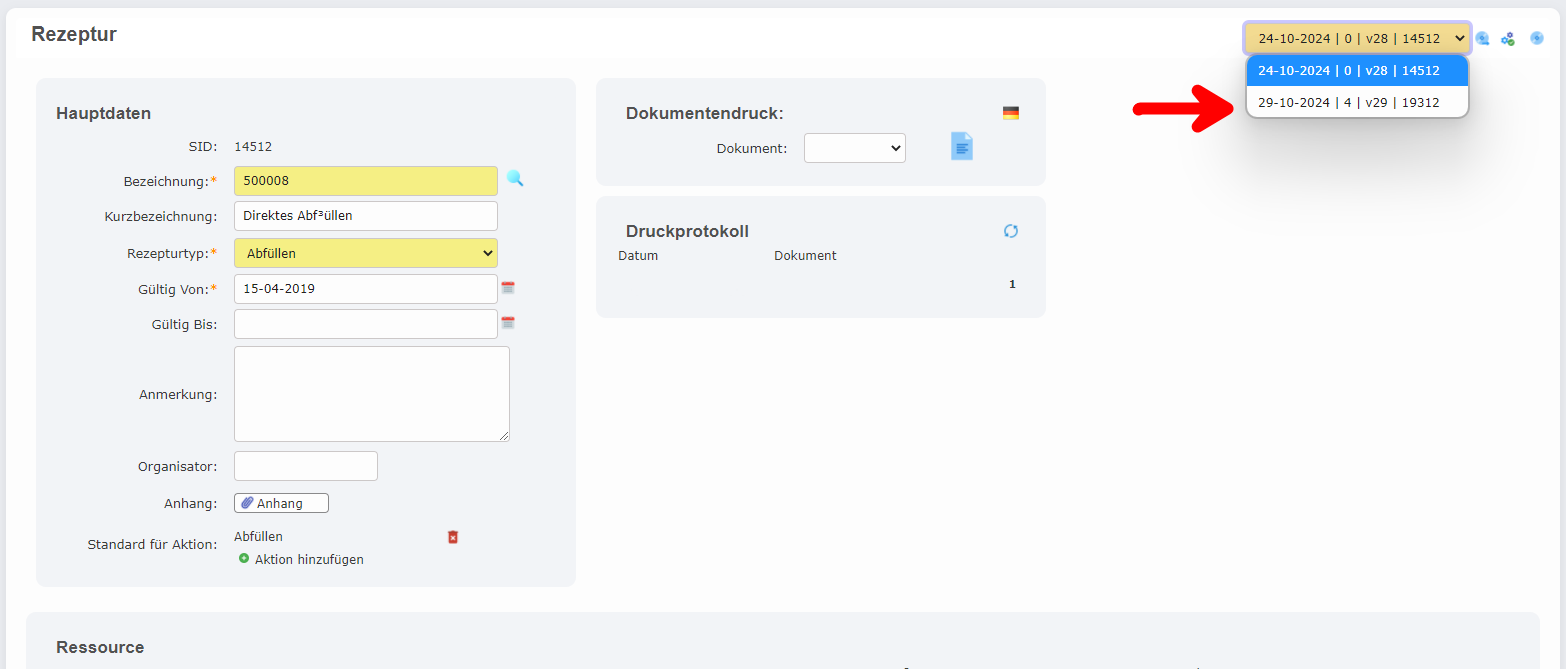Click the document print icon next to Dokument
Image resolution: width=1566 pixels, height=669 pixels.
961,146
